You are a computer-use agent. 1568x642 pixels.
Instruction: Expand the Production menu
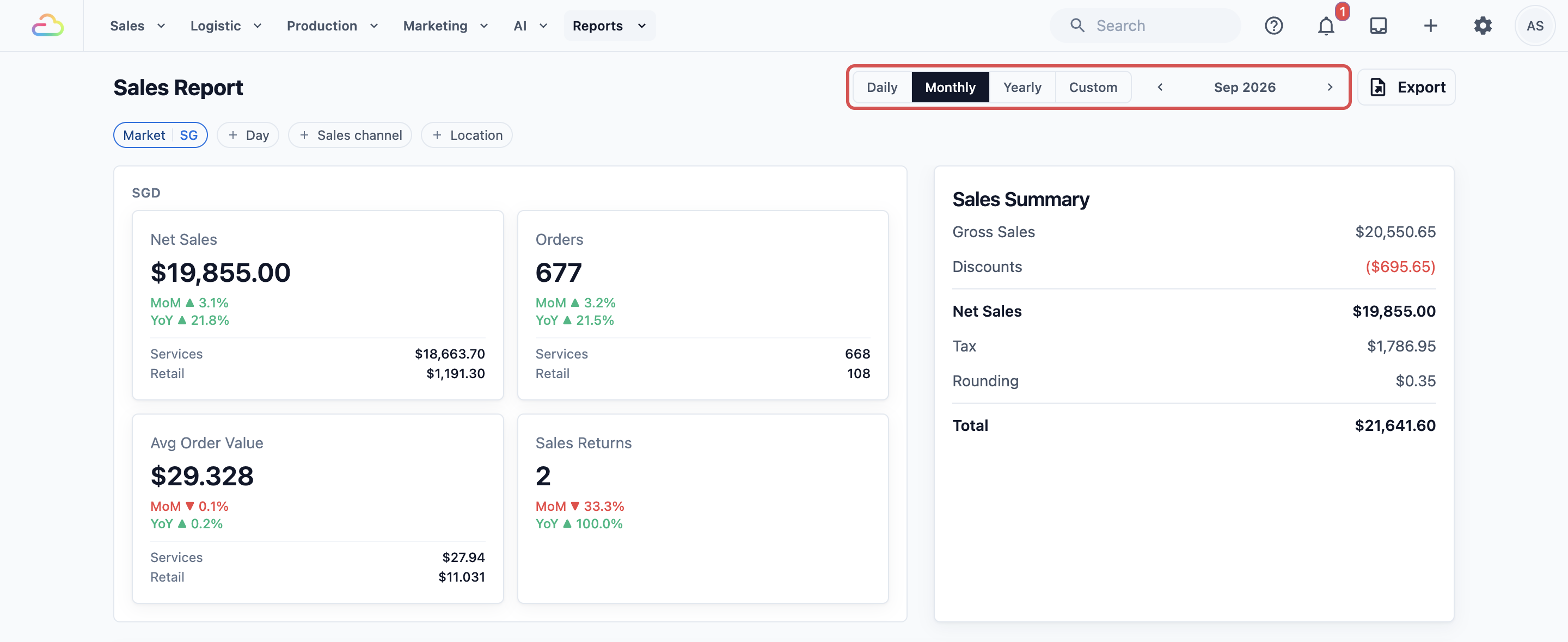pos(332,26)
